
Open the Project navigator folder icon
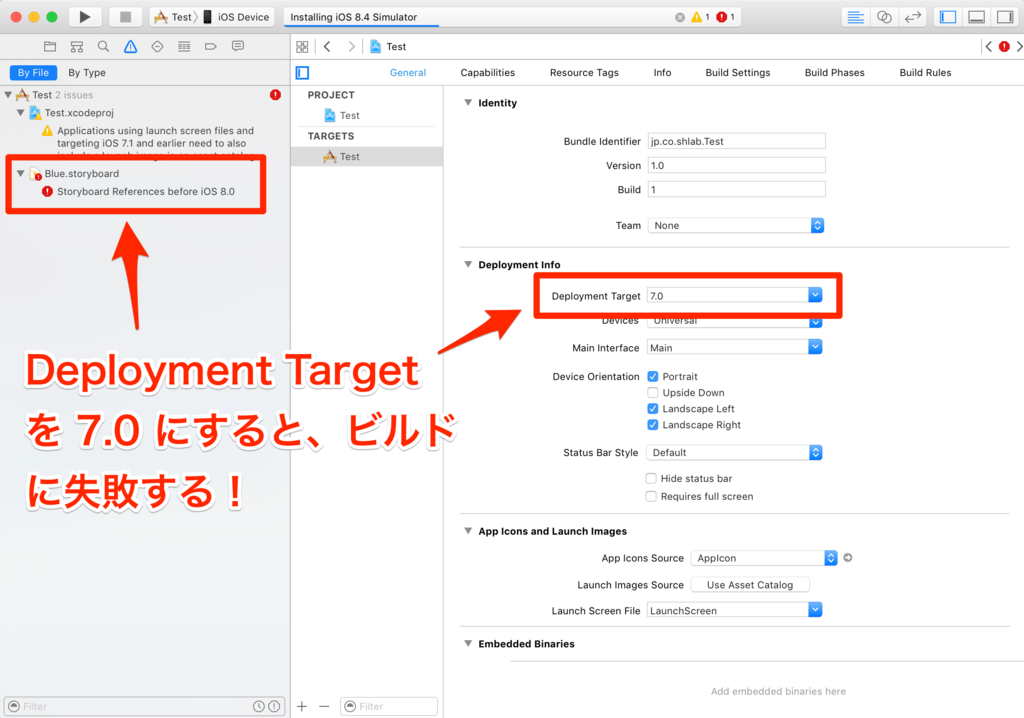50,46
